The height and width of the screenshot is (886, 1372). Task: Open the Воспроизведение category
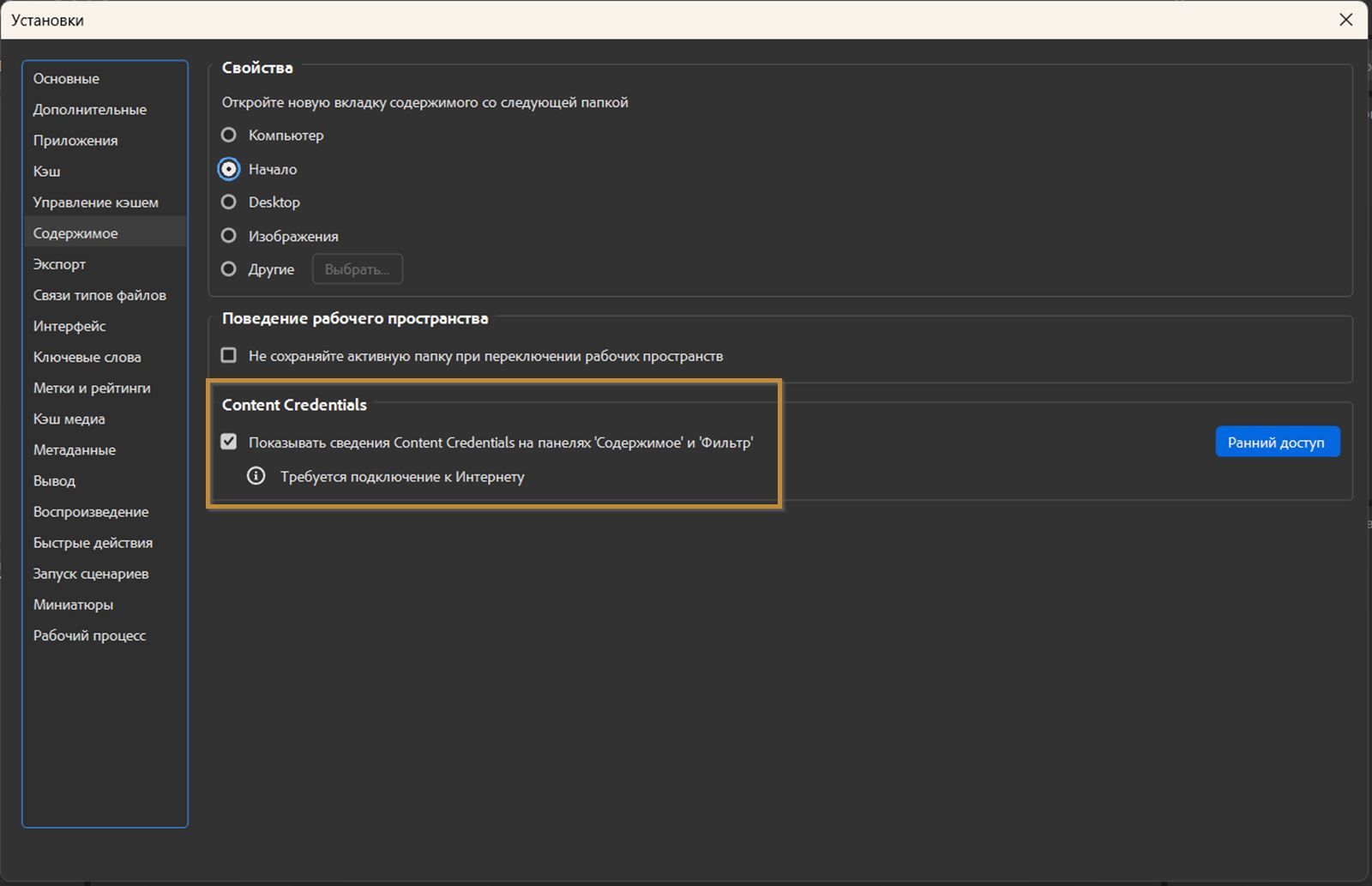click(105, 511)
